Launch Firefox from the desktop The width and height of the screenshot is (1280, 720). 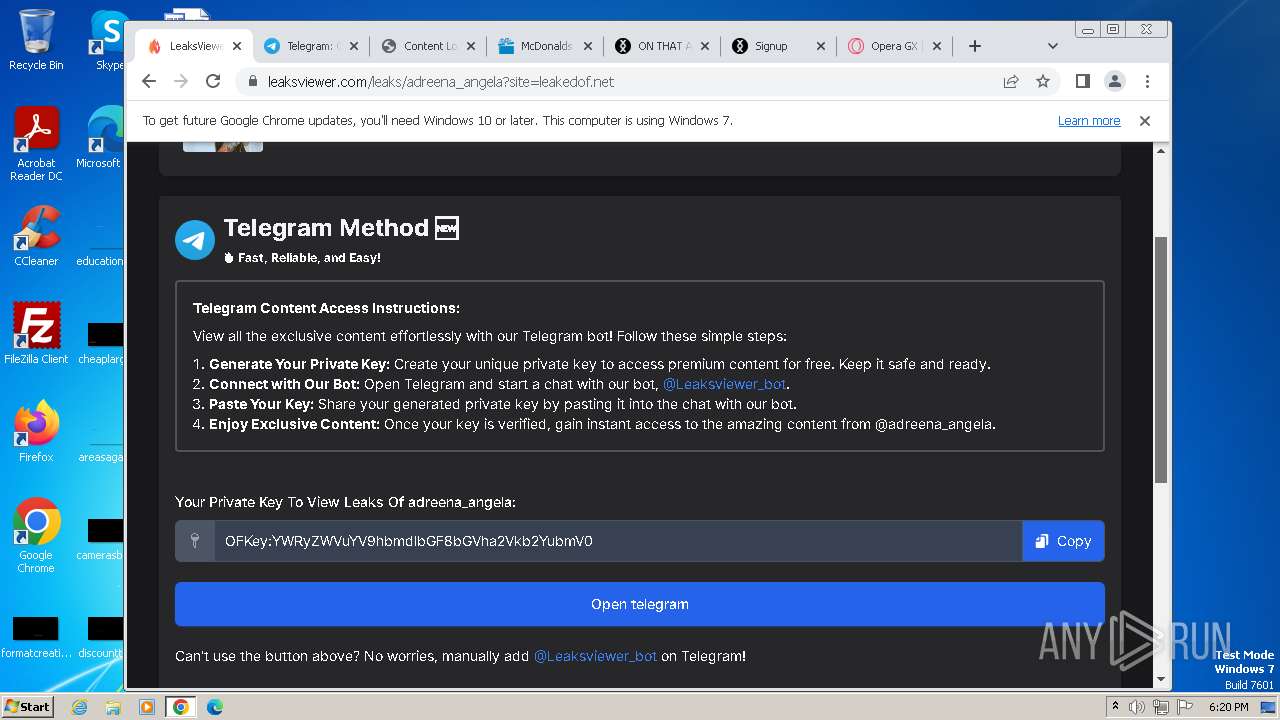point(36,432)
